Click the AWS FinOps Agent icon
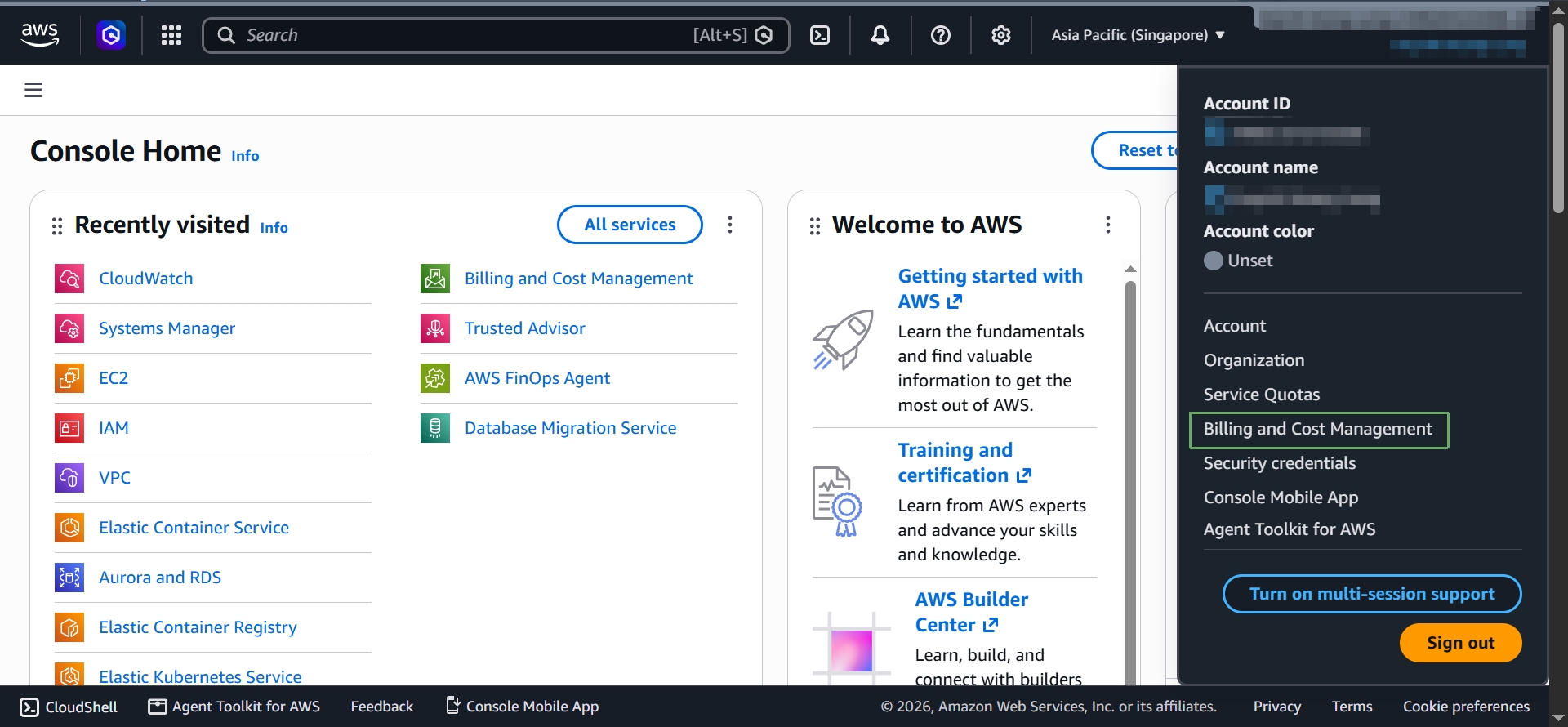The height and width of the screenshot is (727, 1568). click(x=435, y=378)
